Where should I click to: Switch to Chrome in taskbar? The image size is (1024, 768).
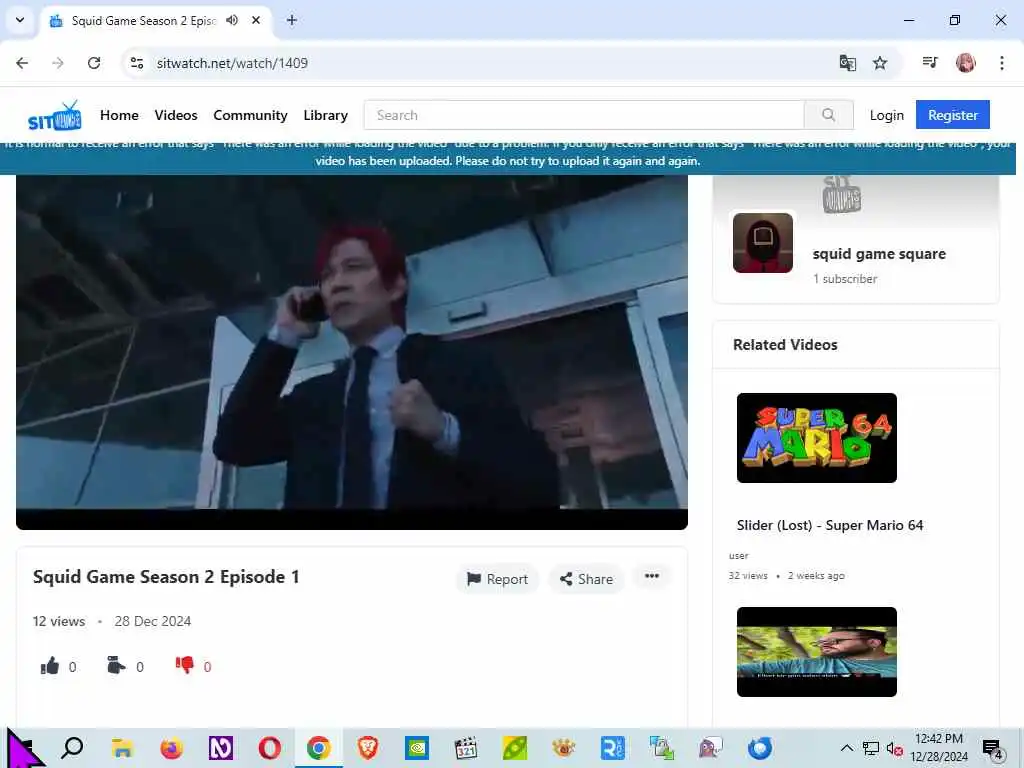[319, 748]
